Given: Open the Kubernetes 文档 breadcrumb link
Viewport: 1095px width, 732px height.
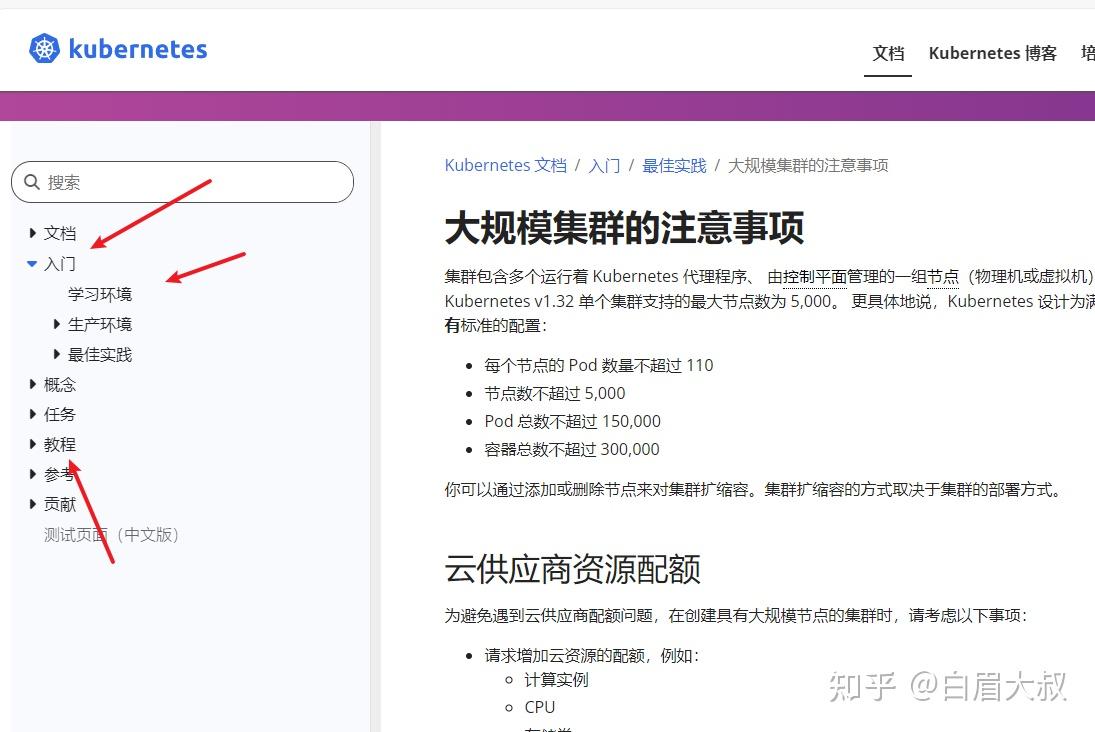Looking at the screenshot, I should [506, 165].
